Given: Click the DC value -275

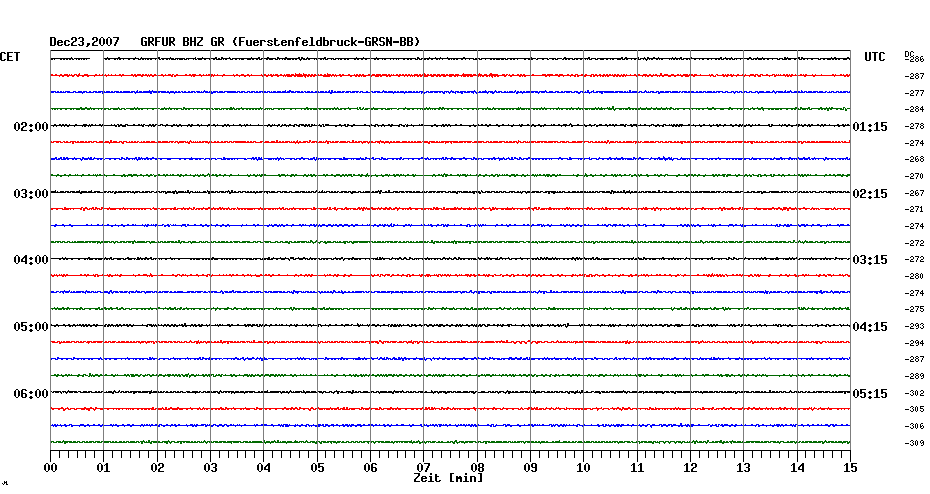Looking at the screenshot, I should click(915, 310).
